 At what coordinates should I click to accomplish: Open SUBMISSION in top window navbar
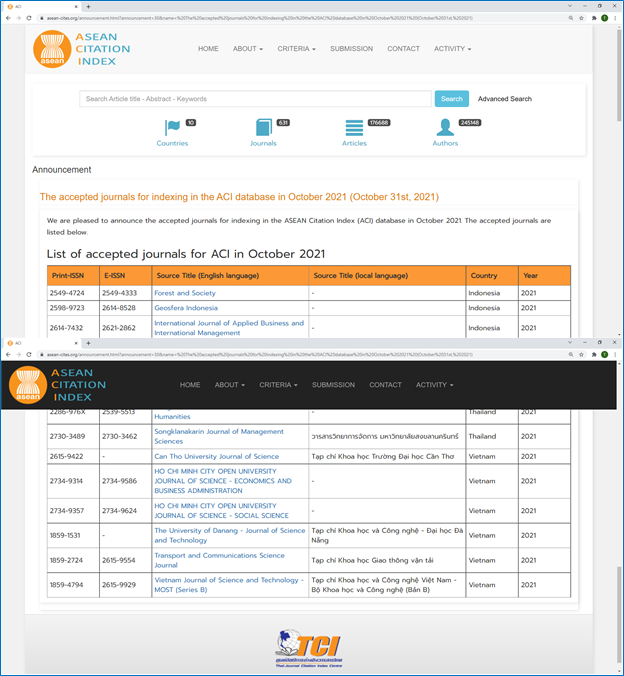pos(351,49)
